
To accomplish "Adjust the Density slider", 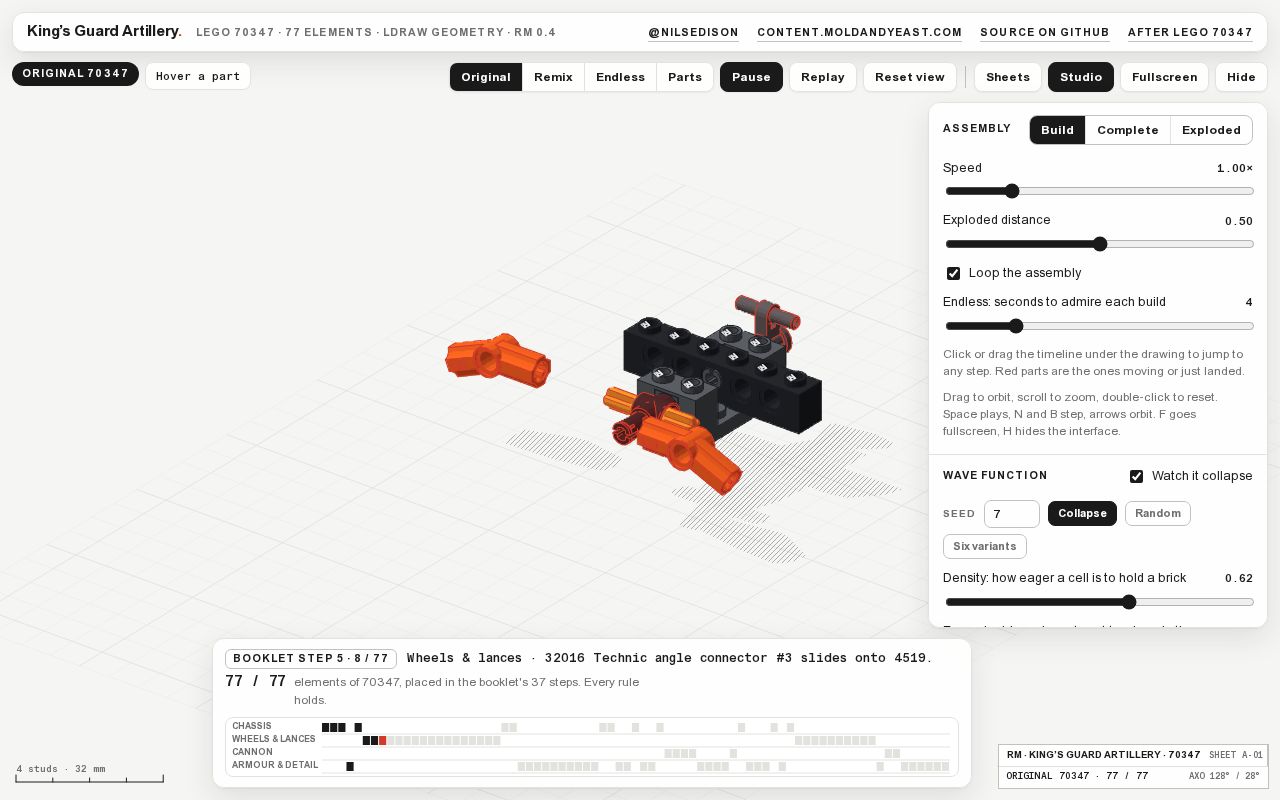I will 1098,602.
